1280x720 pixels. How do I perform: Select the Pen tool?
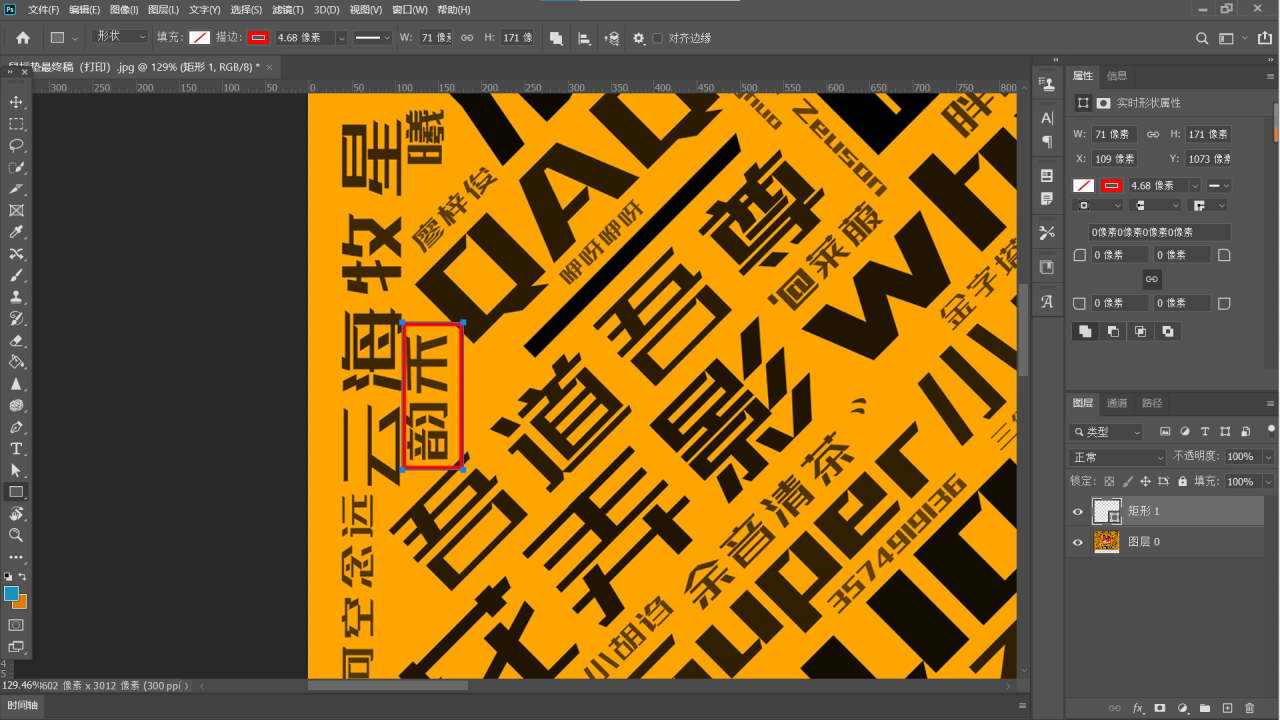(x=16, y=427)
